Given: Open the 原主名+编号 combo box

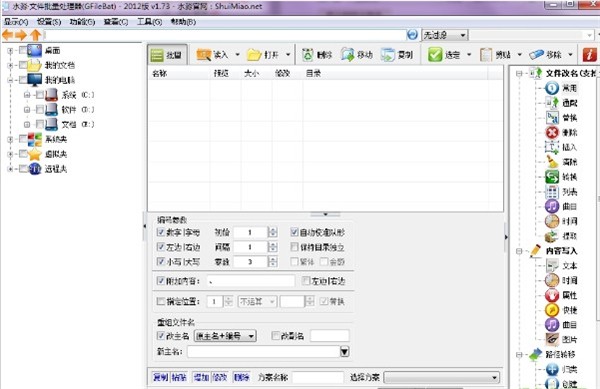Looking at the screenshot, I should click(225, 336).
